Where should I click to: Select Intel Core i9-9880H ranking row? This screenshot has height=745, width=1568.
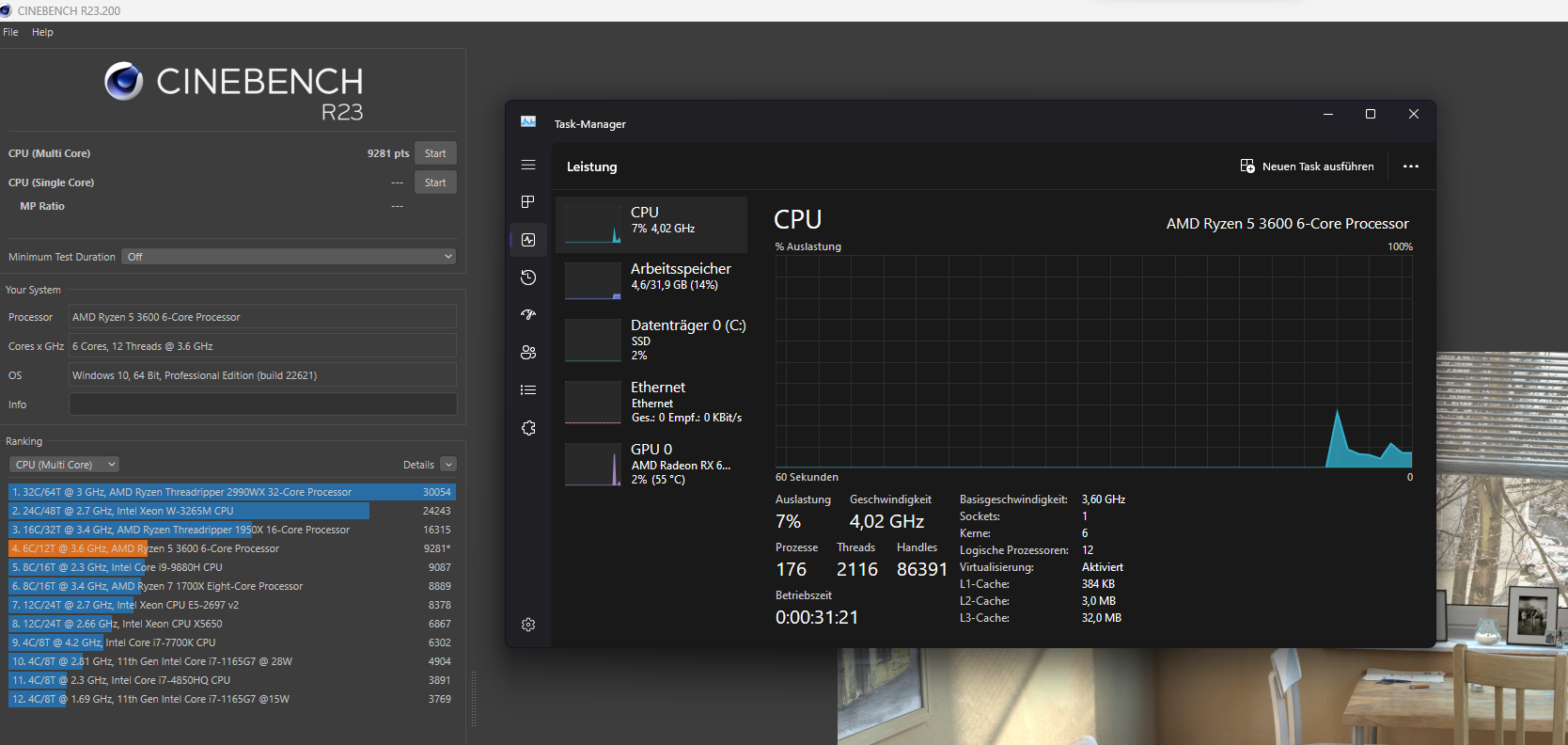(231, 567)
